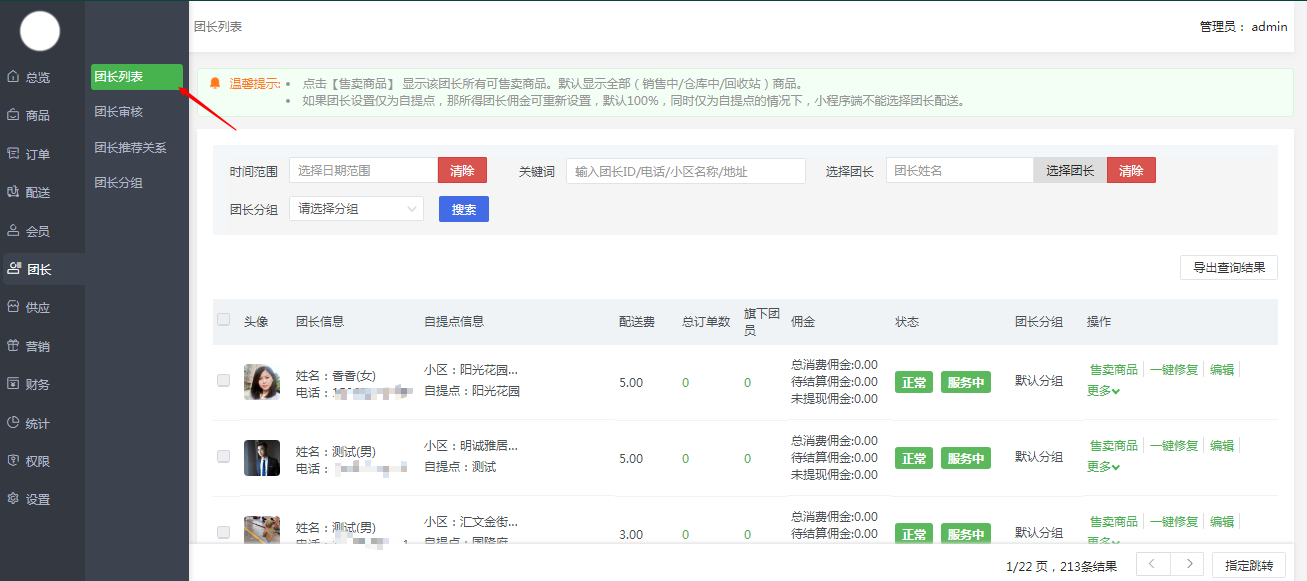This screenshot has width=1307, height=581.
Task: Click the delivery fee 3.00 cell
Action: pos(631,535)
